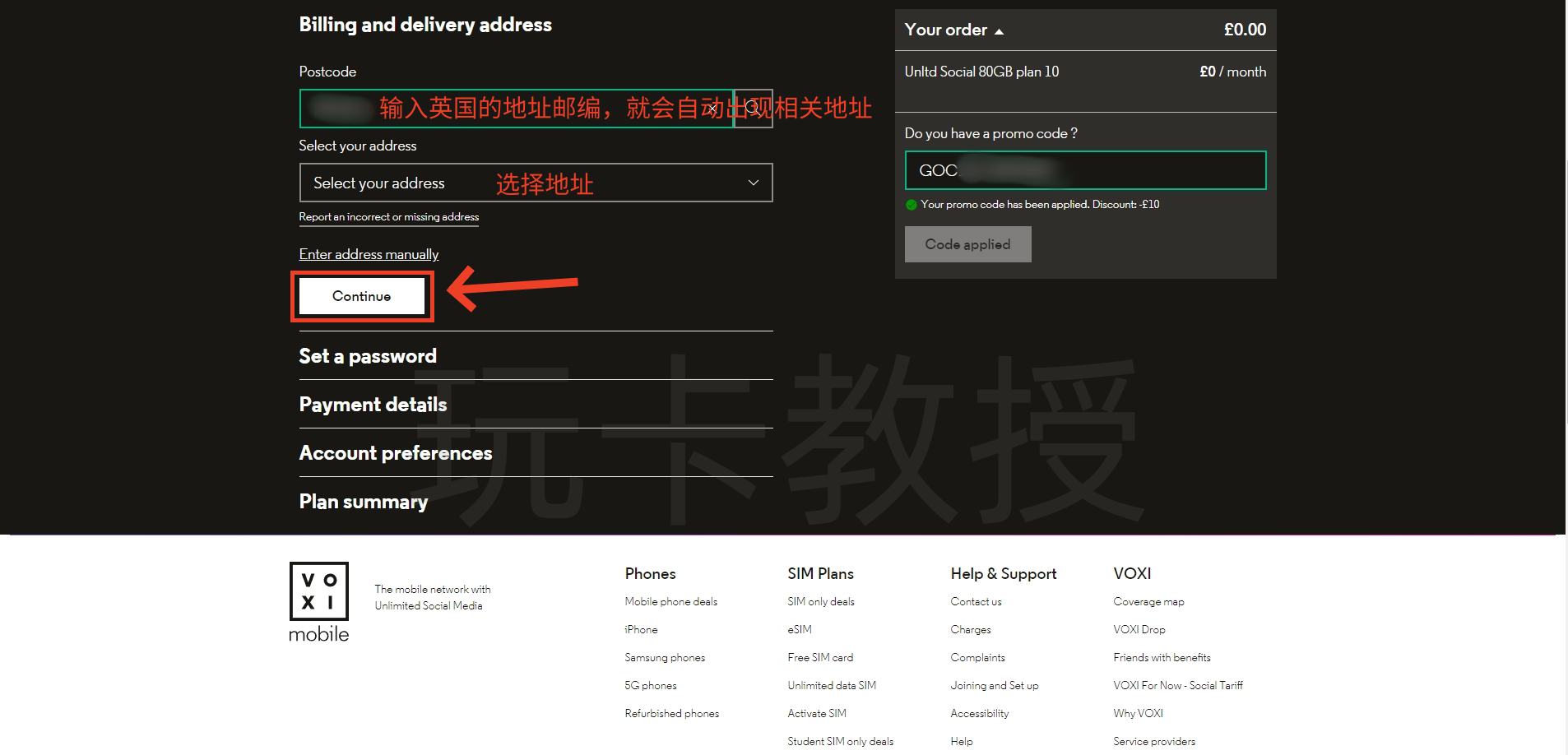Open the Activate SIM link
The width and height of the screenshot is (1568, 755).
pos(816,714)
